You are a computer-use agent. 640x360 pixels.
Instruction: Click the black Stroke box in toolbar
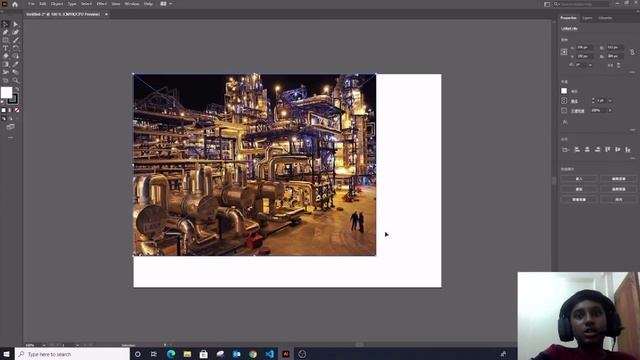[x=14, y=100]
